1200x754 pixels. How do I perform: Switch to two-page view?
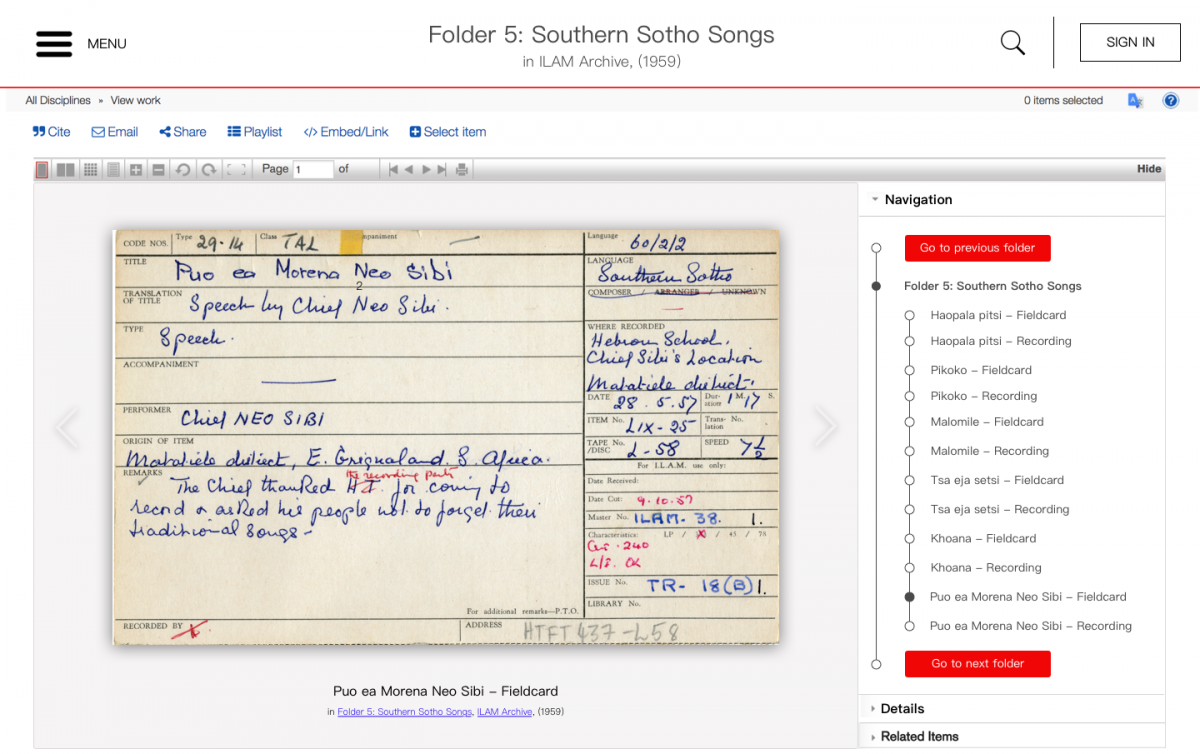[65, 170]
